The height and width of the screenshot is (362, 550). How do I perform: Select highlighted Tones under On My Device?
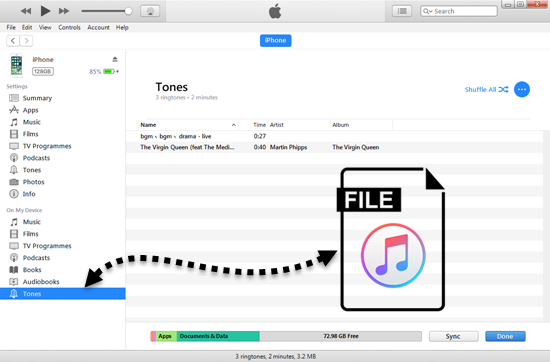point(62,294)
